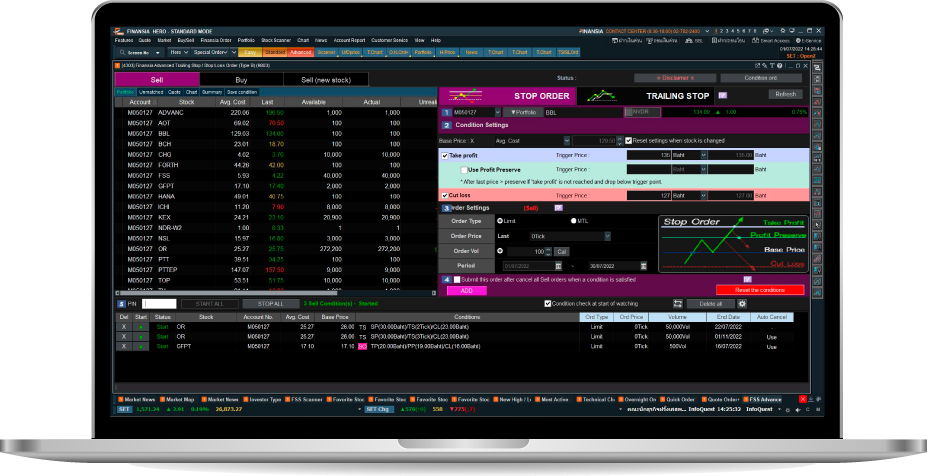Open the calendar picker for period end date
Screen dimensions: 927x476
(643, 266)
